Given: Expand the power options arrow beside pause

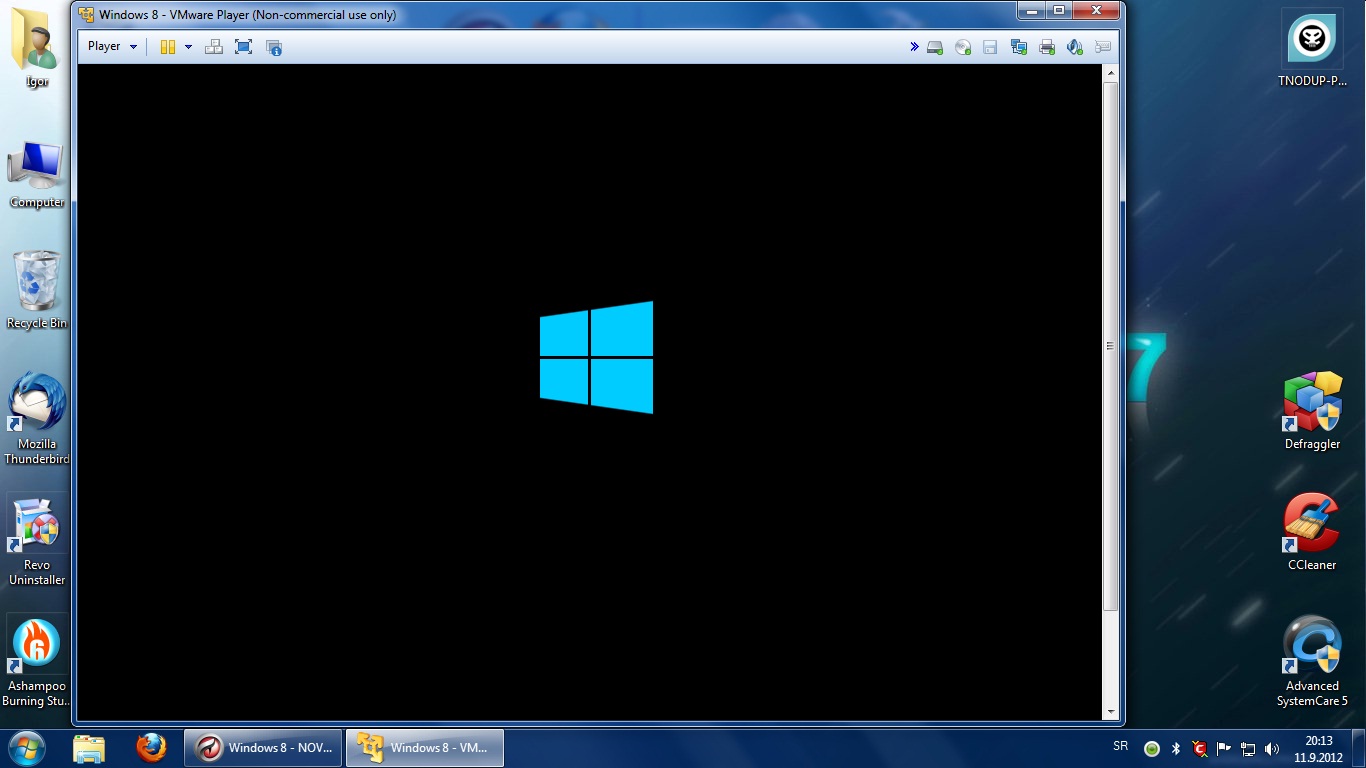Looking at the screenshot, I should click(188, 47).
